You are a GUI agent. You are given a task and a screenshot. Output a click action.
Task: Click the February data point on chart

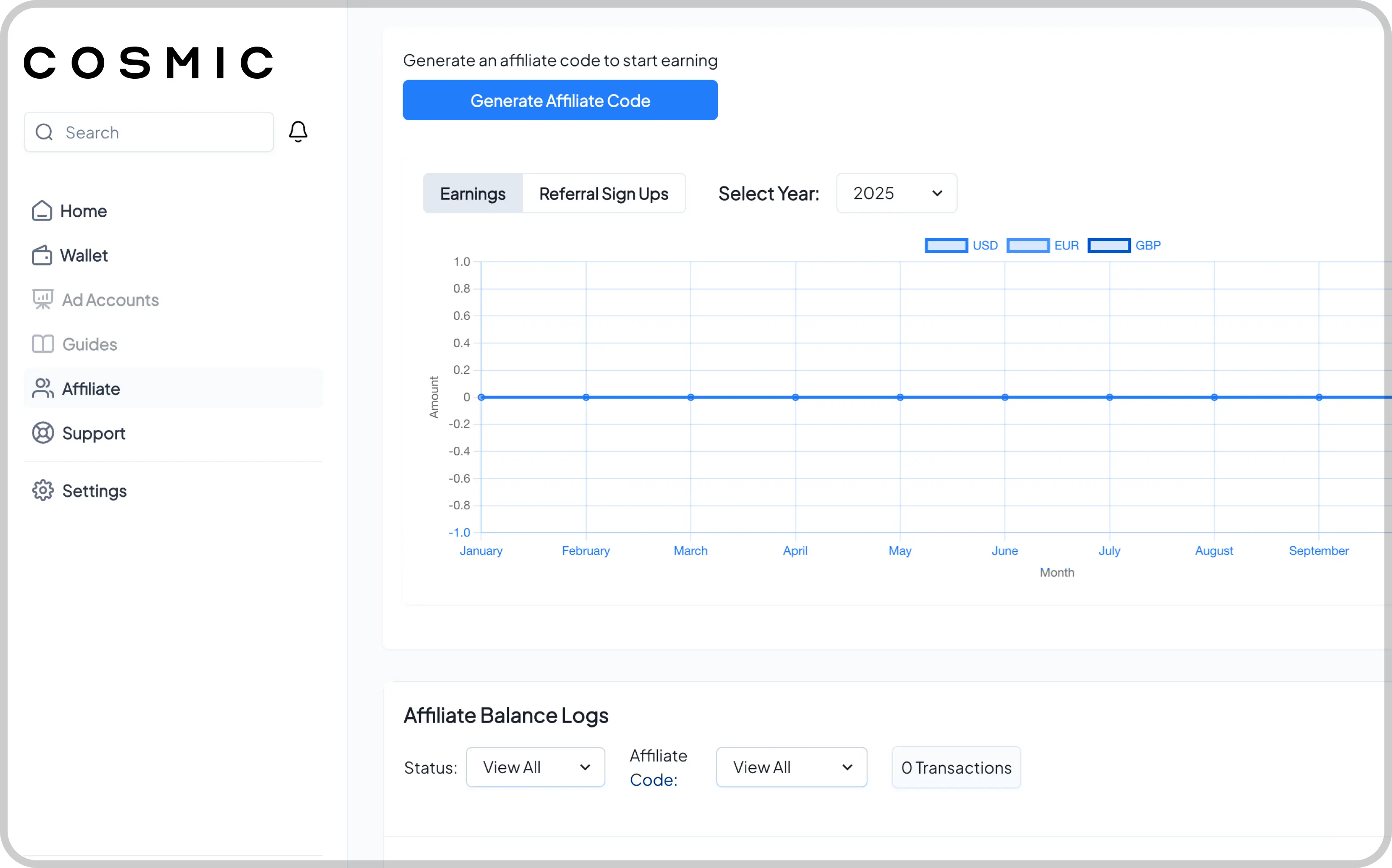586,397
